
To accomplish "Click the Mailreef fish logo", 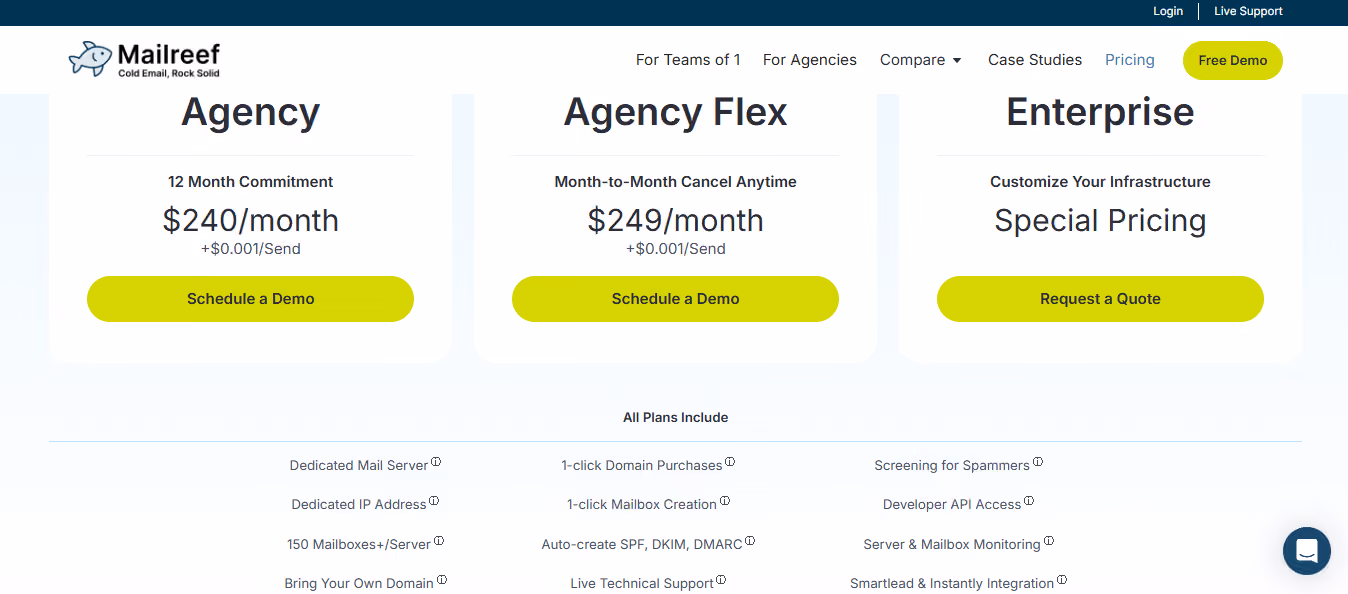I will pos(145,59).
